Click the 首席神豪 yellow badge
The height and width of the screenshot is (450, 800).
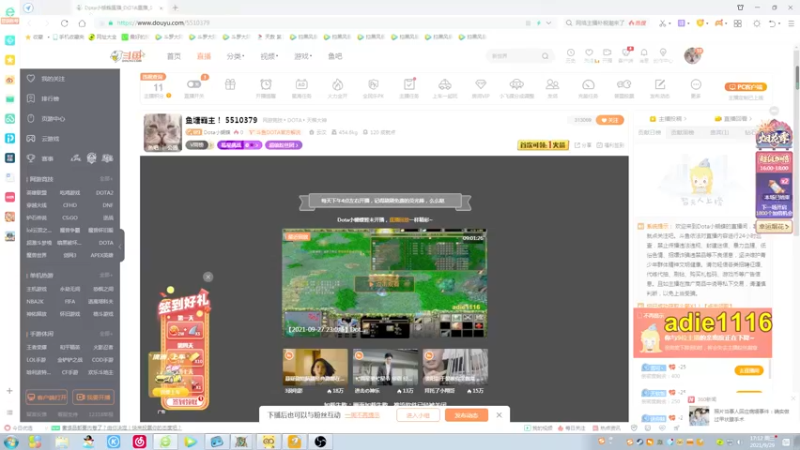(x=543, y=145)
